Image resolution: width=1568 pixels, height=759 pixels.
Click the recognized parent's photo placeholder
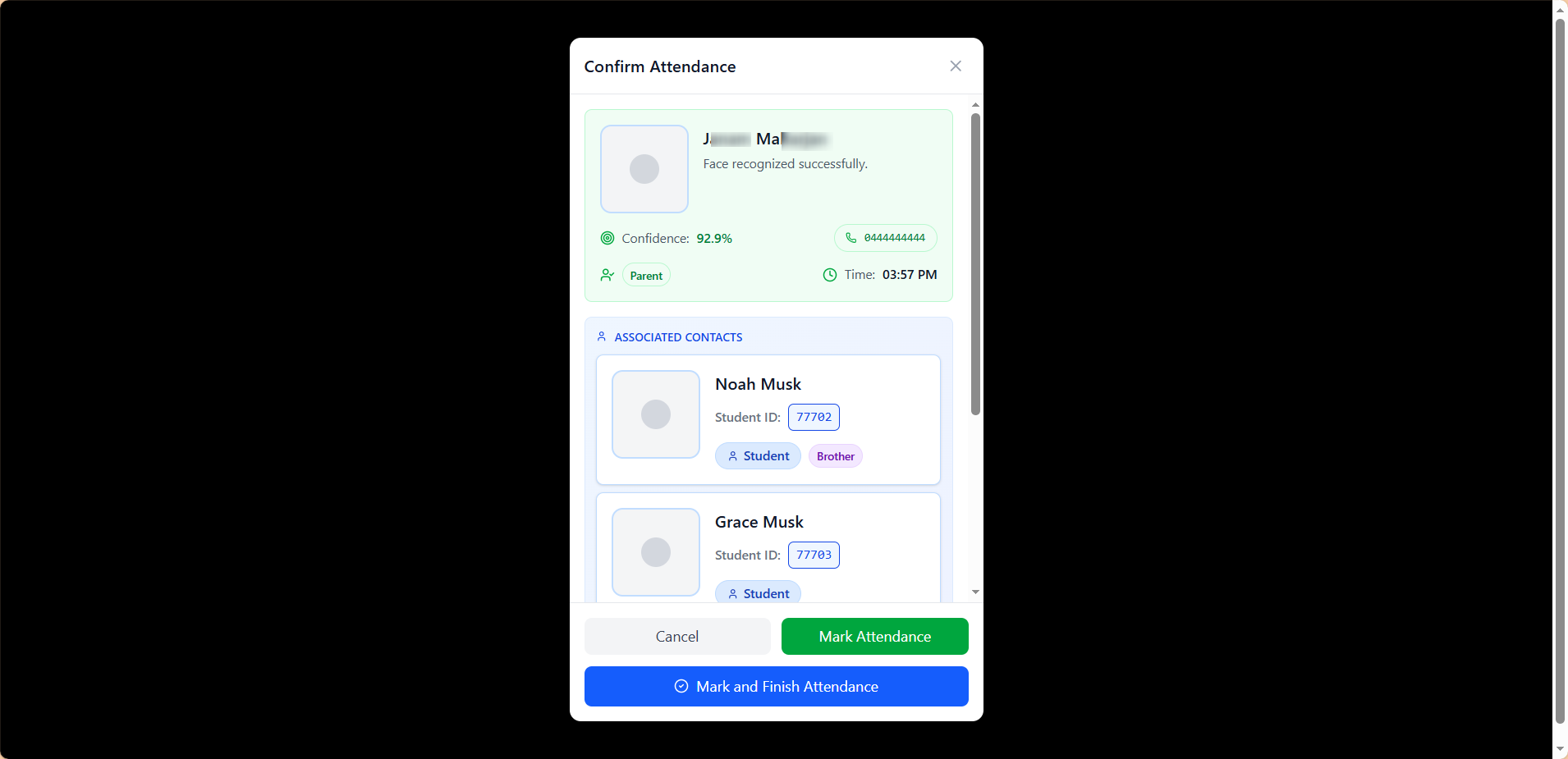(x=644, y=169)
